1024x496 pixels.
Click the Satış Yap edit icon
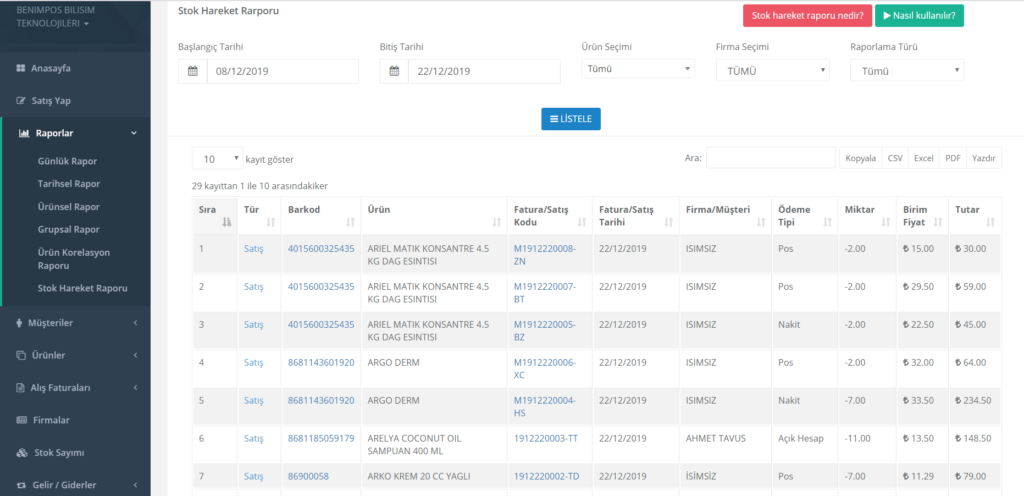click(20, 101)
